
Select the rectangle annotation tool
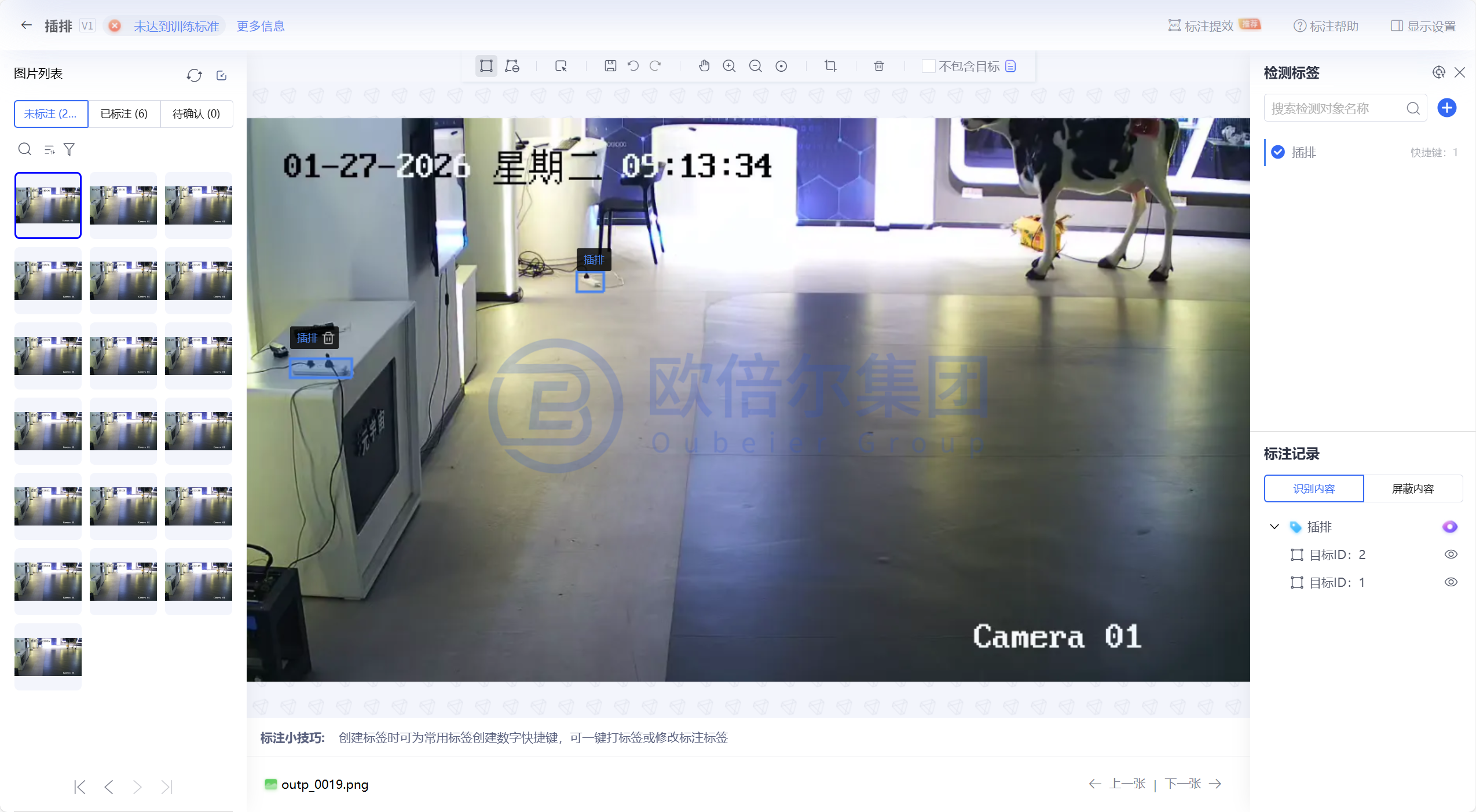pyautogui.click(x=486, y=66)
